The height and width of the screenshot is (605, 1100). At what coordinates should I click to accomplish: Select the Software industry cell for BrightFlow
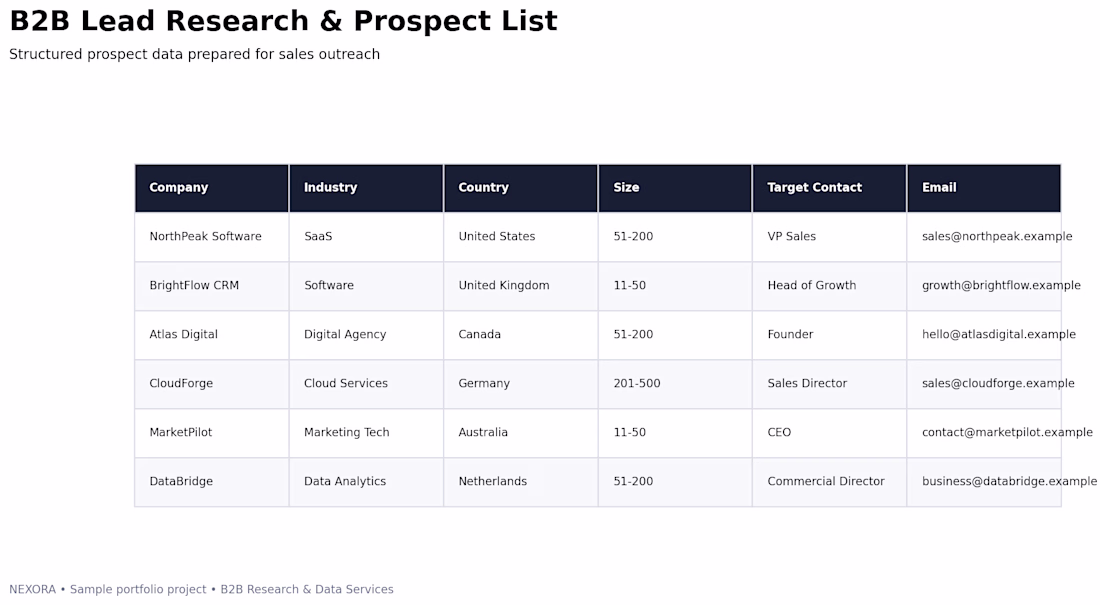pos(366,286)
